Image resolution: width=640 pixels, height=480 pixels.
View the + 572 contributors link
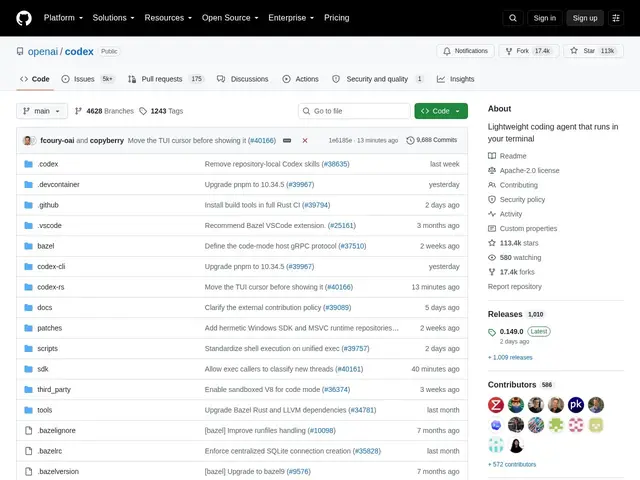tap(512, 464)
